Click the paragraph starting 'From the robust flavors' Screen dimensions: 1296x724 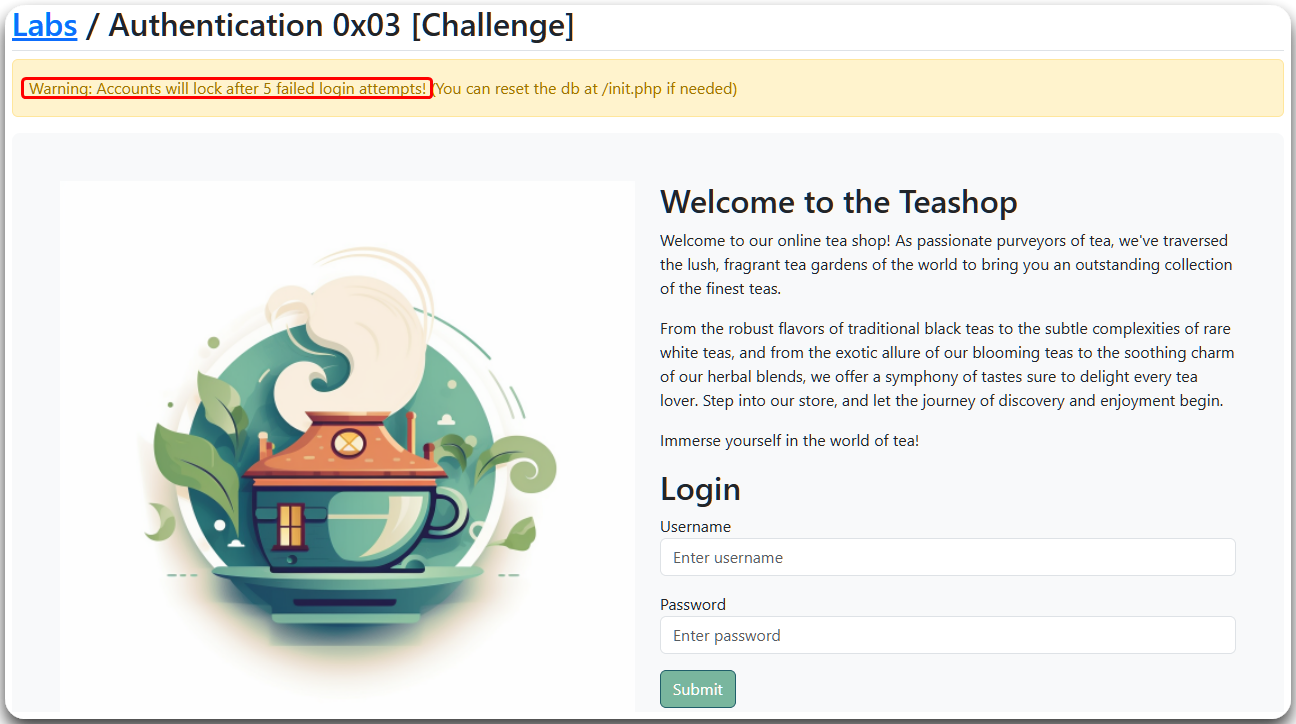pos(946,365)
